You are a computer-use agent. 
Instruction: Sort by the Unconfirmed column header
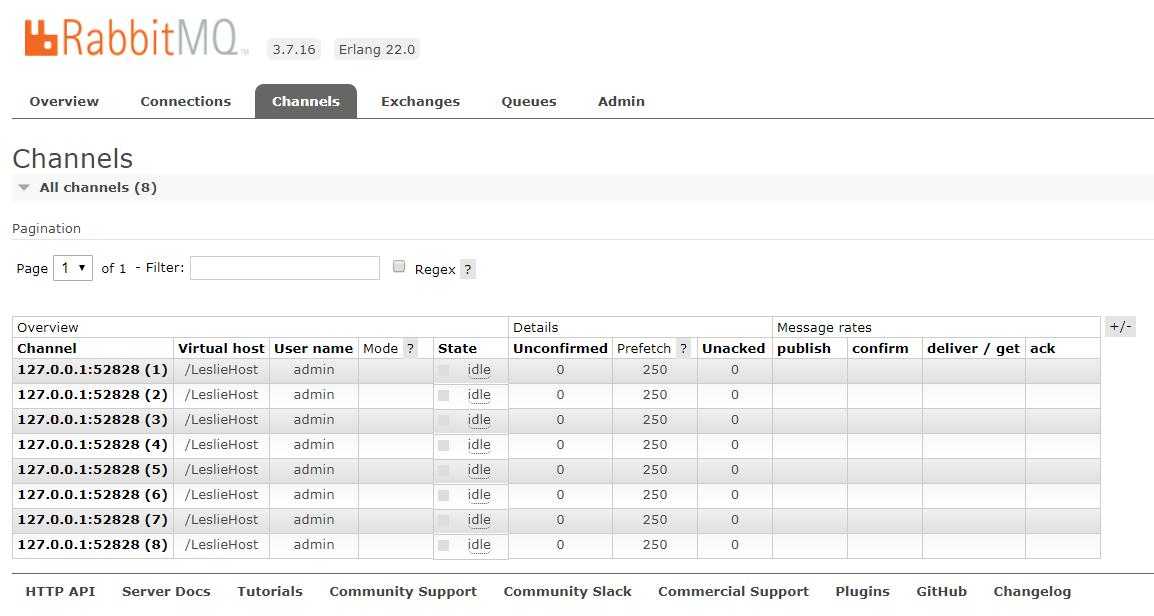click(x=560, y=349)
